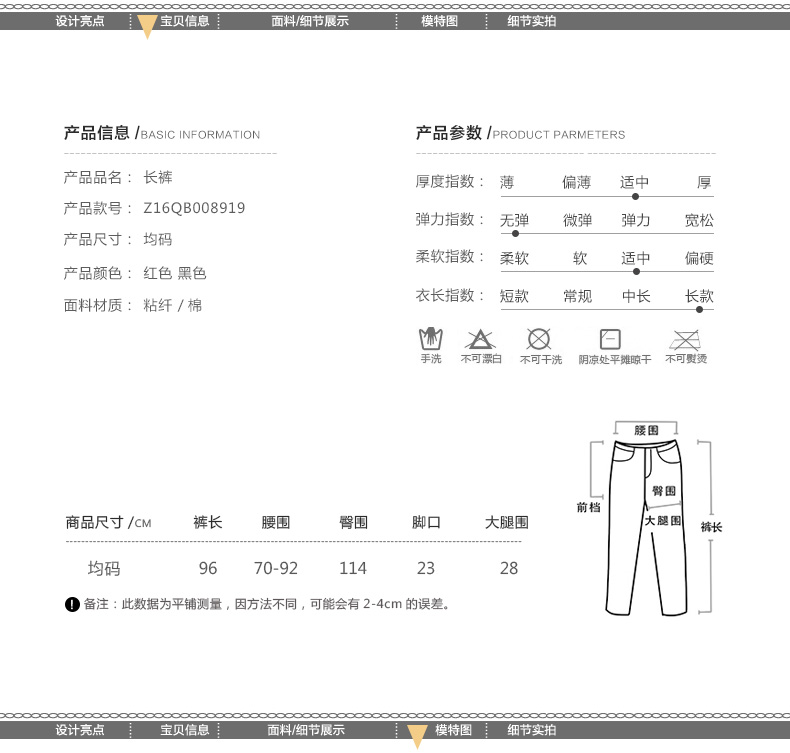
Task: Click the product model number Z16QB008919
Action: tap(194, 208)
